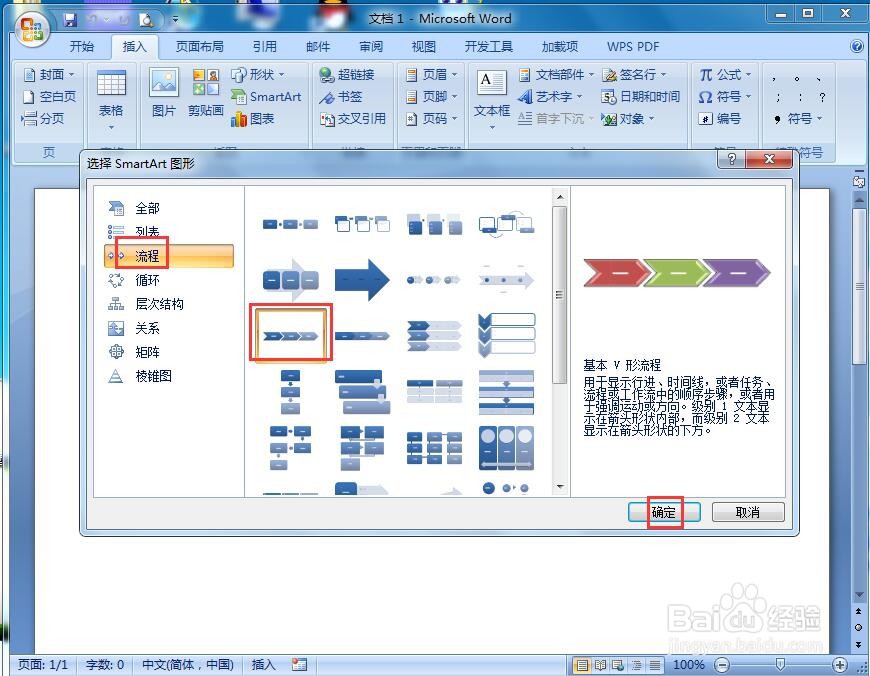Click zoom out minus button

[x=722, y=664]
